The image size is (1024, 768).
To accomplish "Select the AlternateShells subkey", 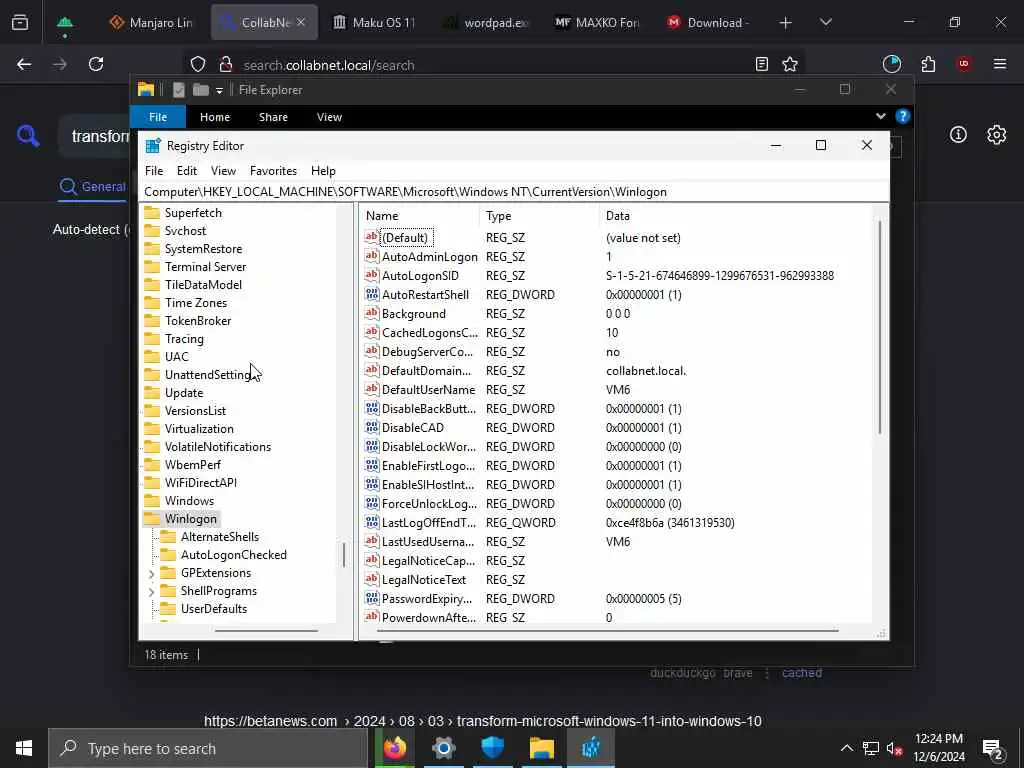I will click(x=219, y=537).
